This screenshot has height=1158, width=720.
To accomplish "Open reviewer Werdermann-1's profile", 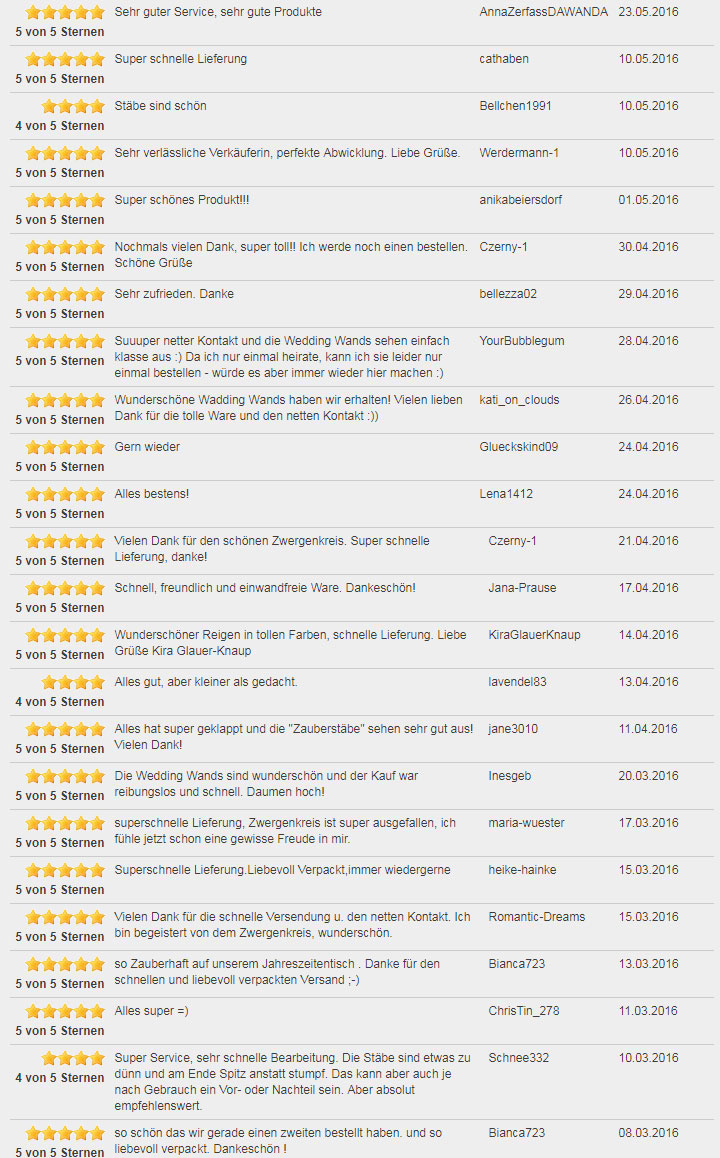I will click(x=518, y=153).
